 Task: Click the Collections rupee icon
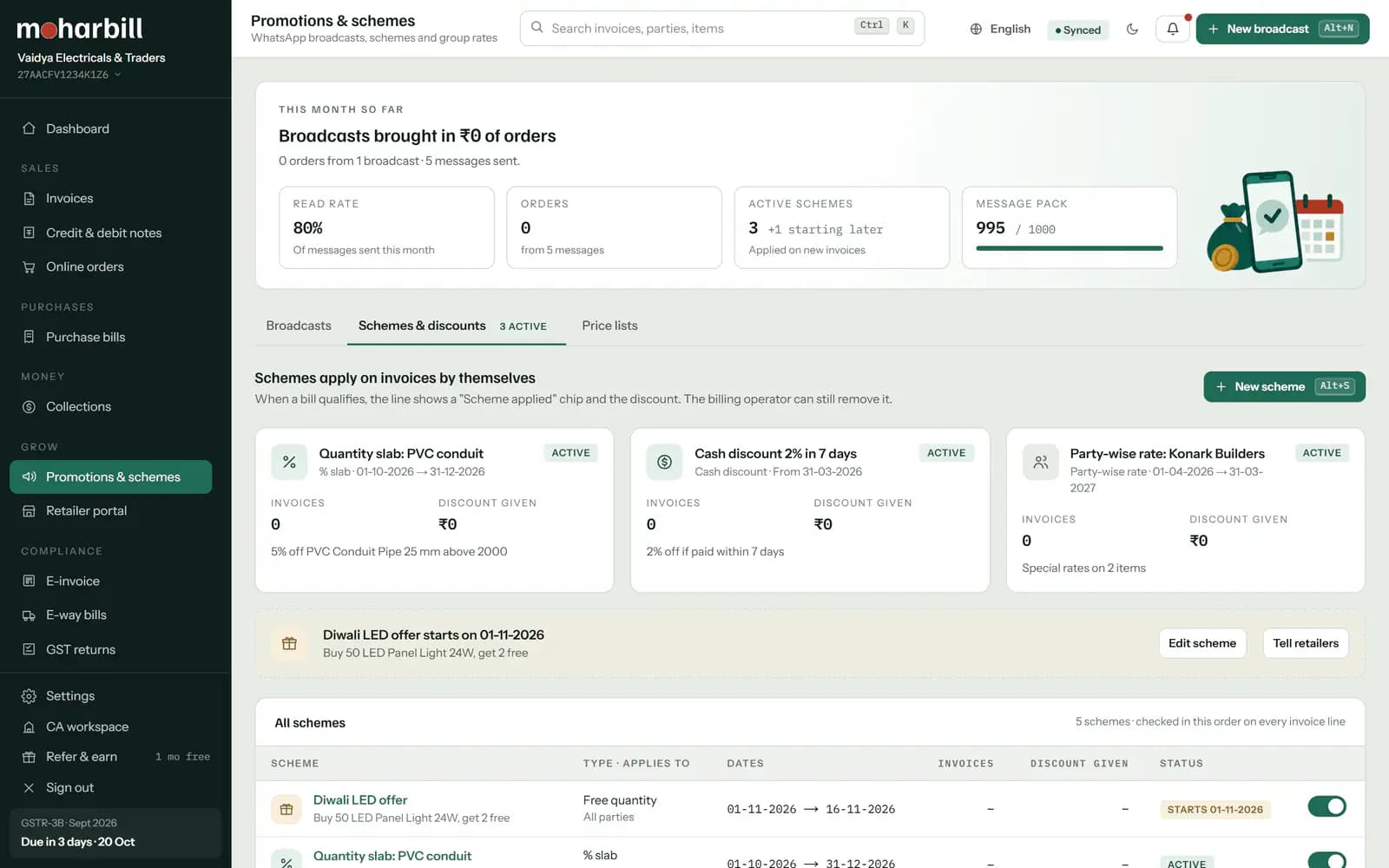29,406
